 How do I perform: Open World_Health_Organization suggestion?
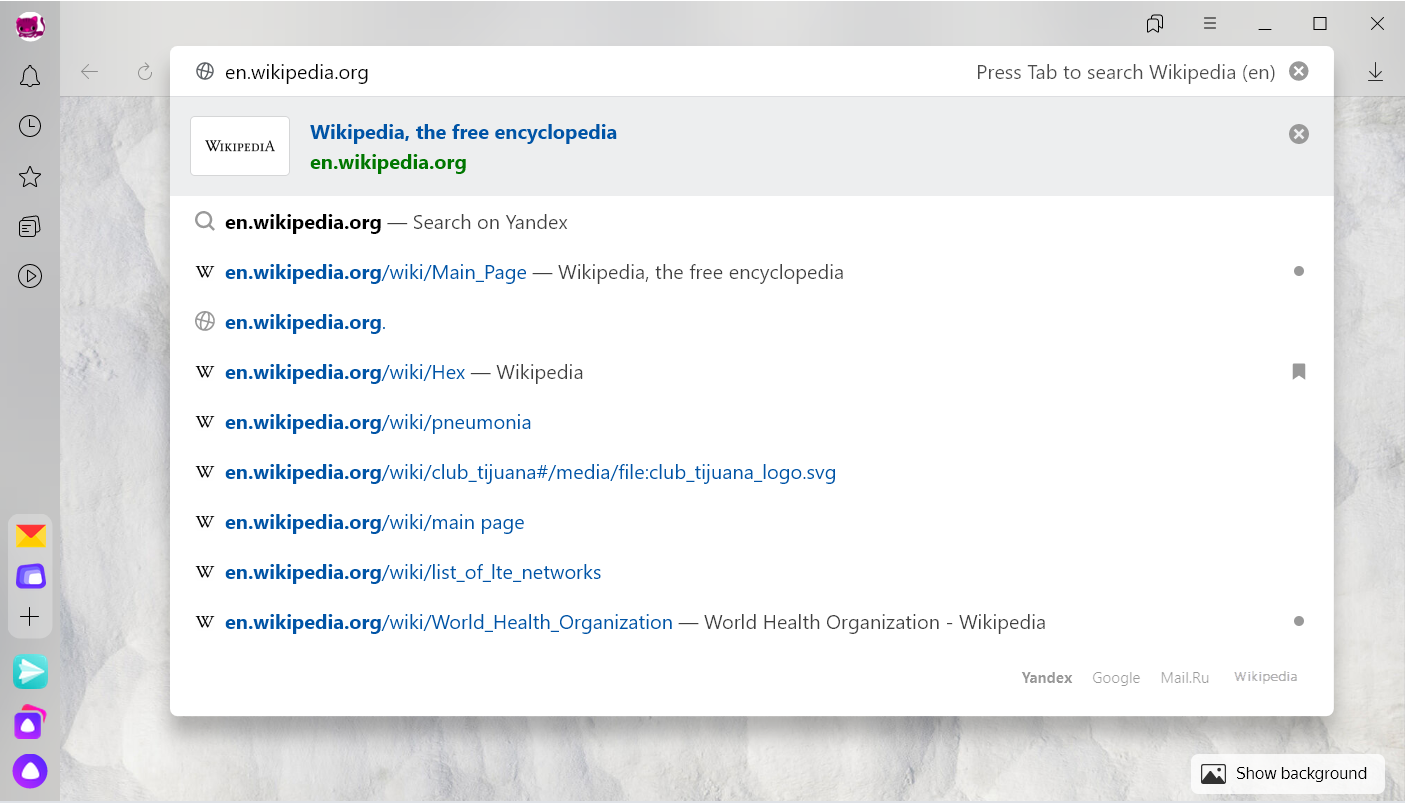point(751,622)
